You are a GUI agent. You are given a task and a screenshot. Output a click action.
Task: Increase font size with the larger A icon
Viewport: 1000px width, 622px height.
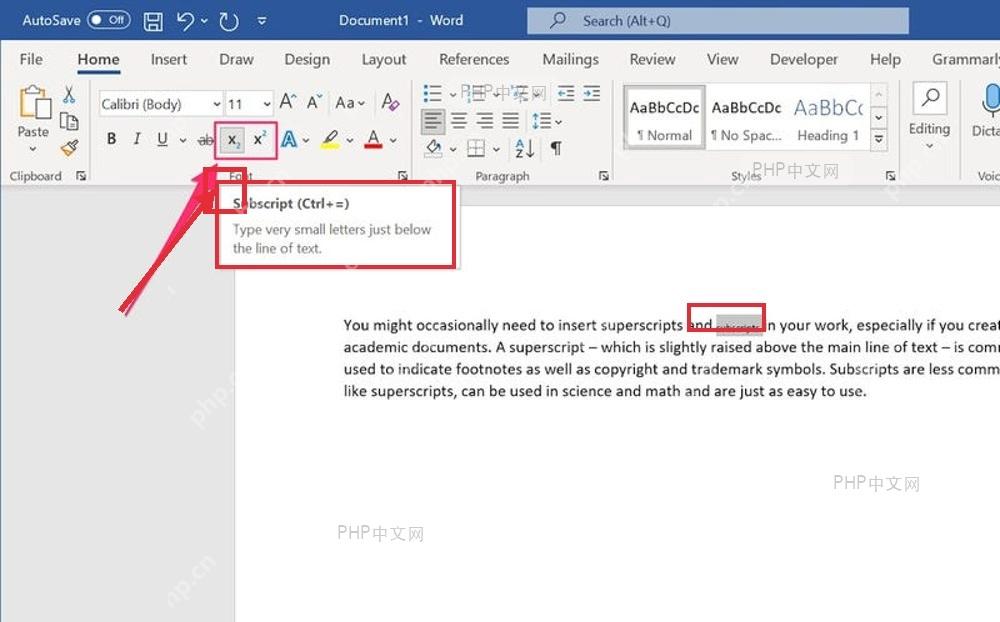pos(288,101)
